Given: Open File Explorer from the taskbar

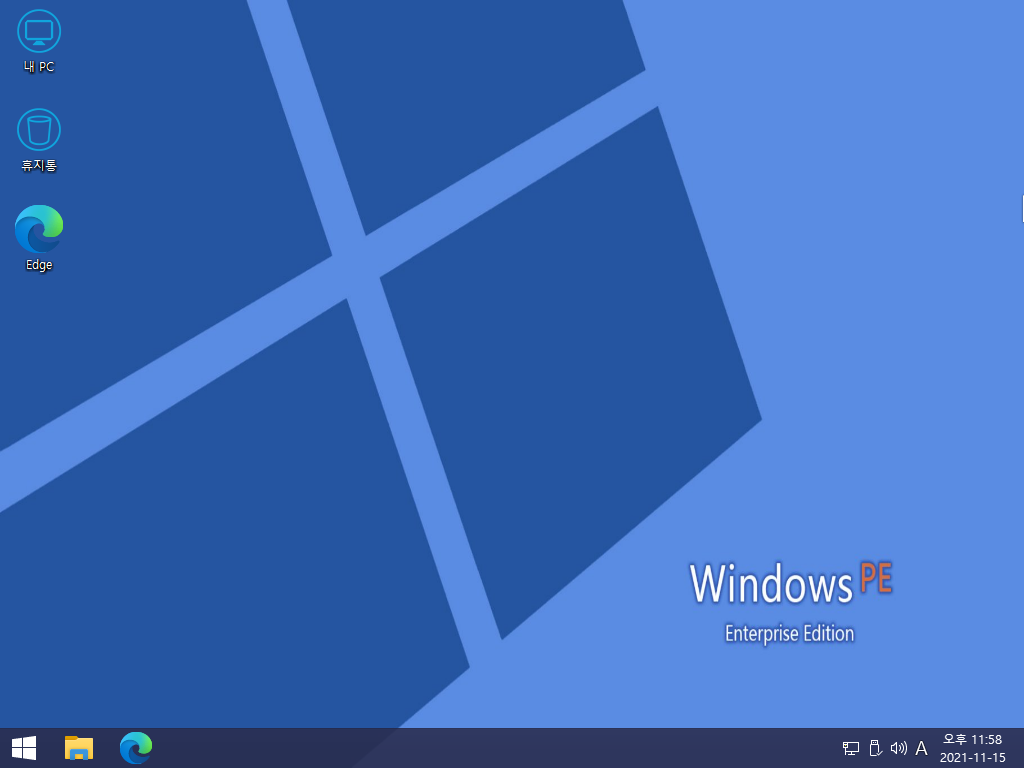Looking at the screenshot, I should (x=79, y=748).
